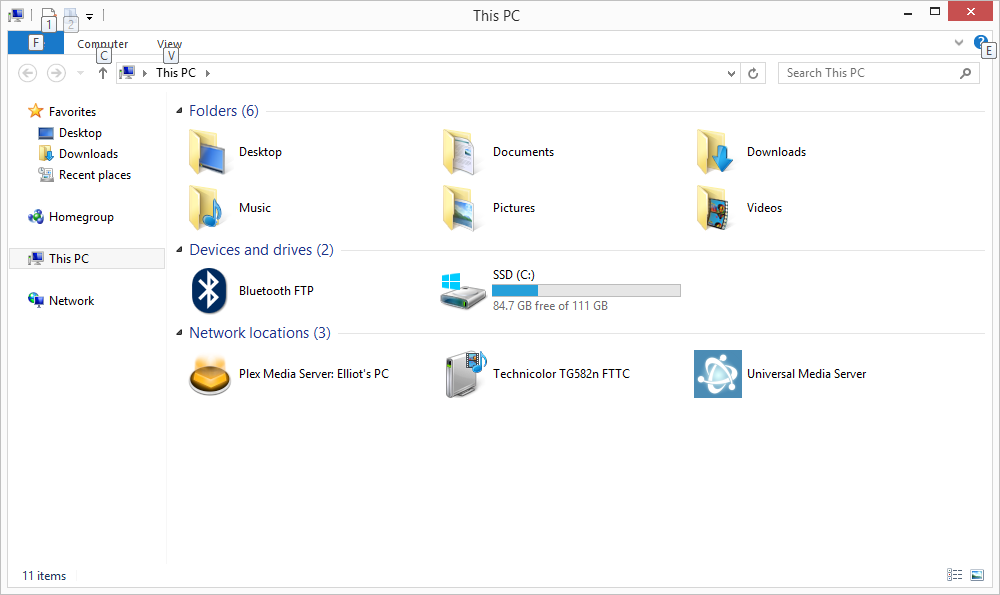Click the Help question mark icon
Image resolution: width=1000 pixels, height=595 pixels.
[980, 42]
